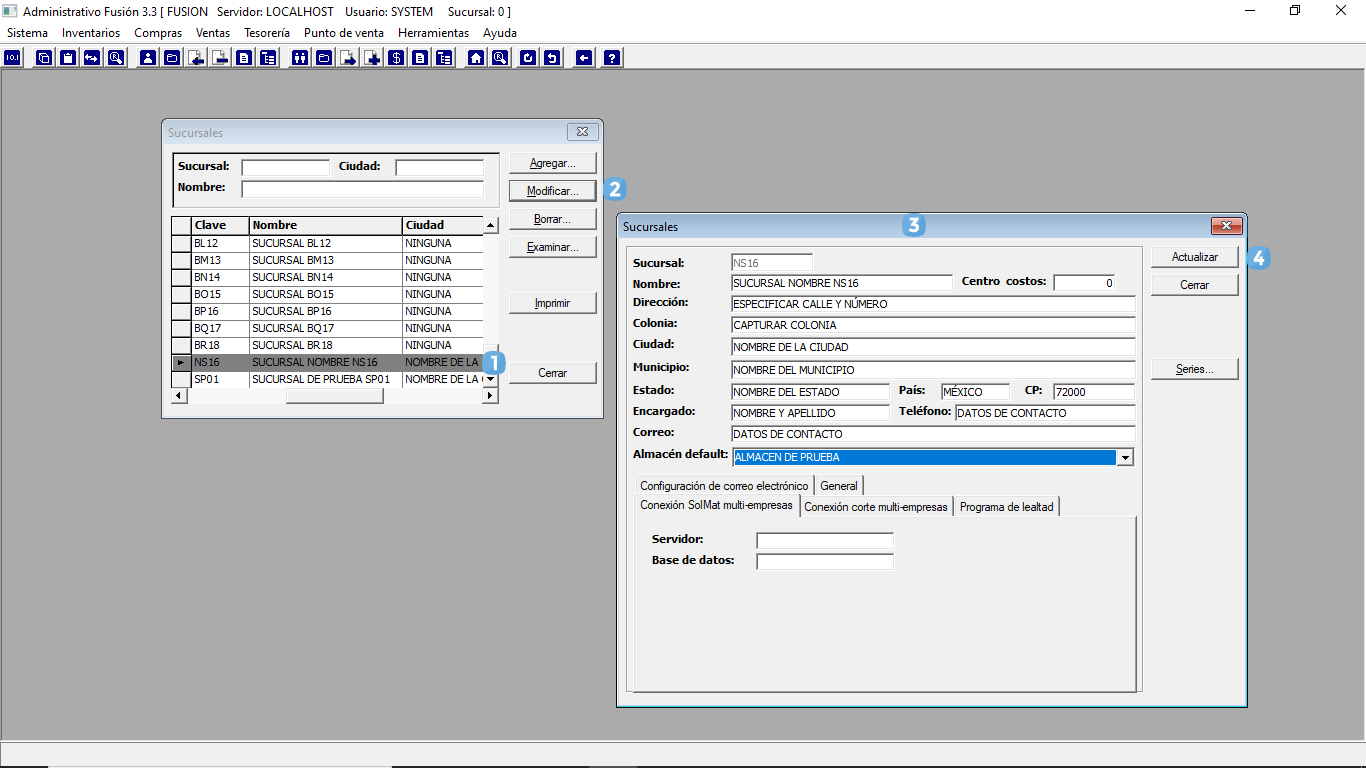This screenshot has height=768, width=1366.
Task: Click the double-headed horizontal arrow toolbar icon
Action: pos(92,58)
